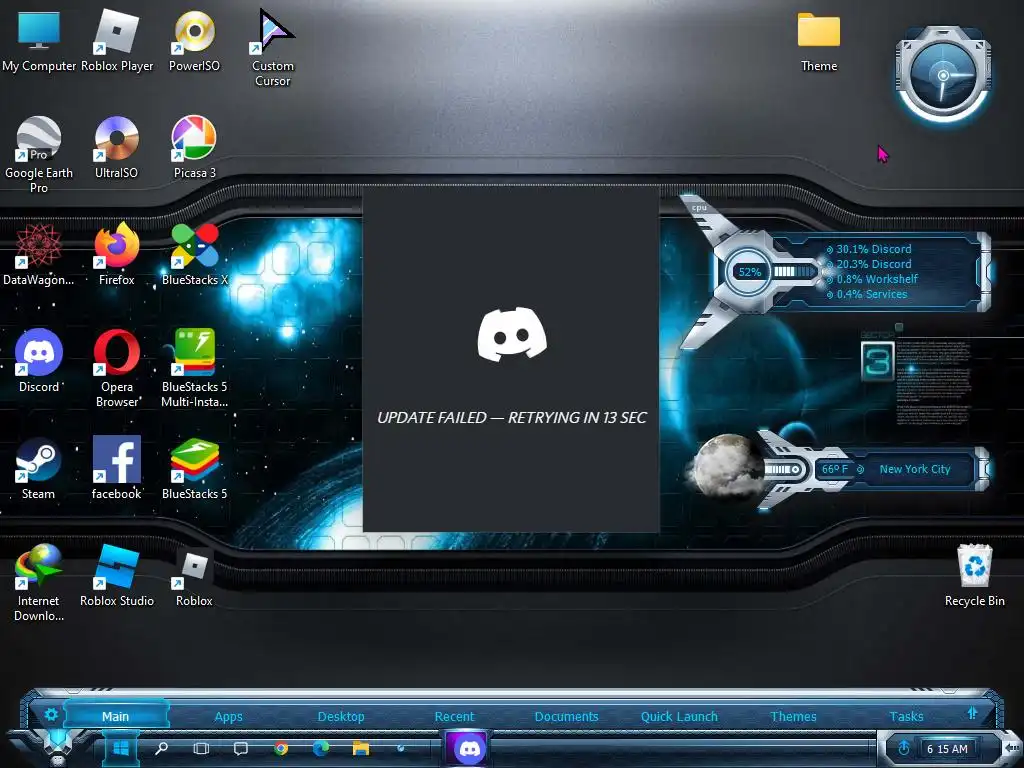Open the facebook shortcut
1024x768 pixels.
coord(116,470)
